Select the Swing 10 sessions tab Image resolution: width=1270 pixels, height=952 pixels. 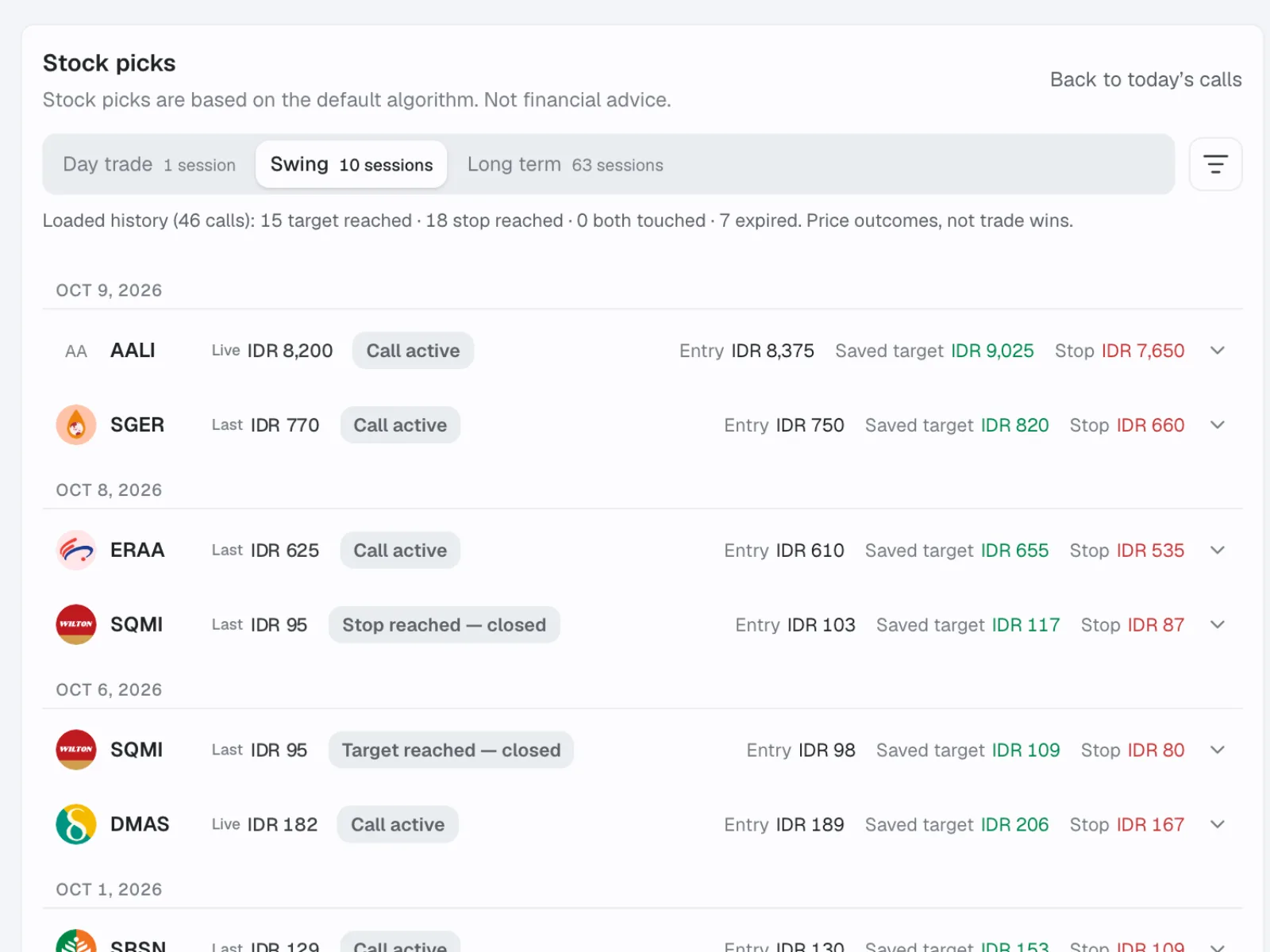point(351,164)
